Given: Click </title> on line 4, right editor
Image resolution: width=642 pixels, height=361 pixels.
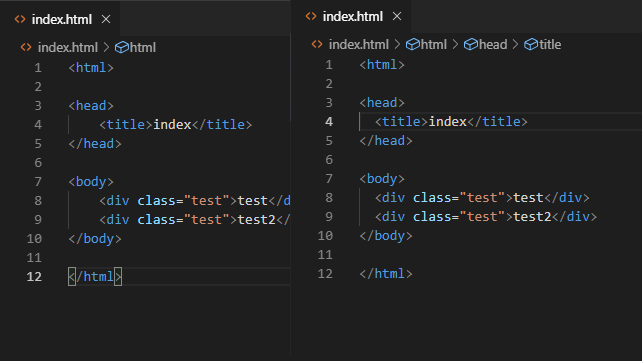Looking at the screenshot, I should [x=497, y=122].
